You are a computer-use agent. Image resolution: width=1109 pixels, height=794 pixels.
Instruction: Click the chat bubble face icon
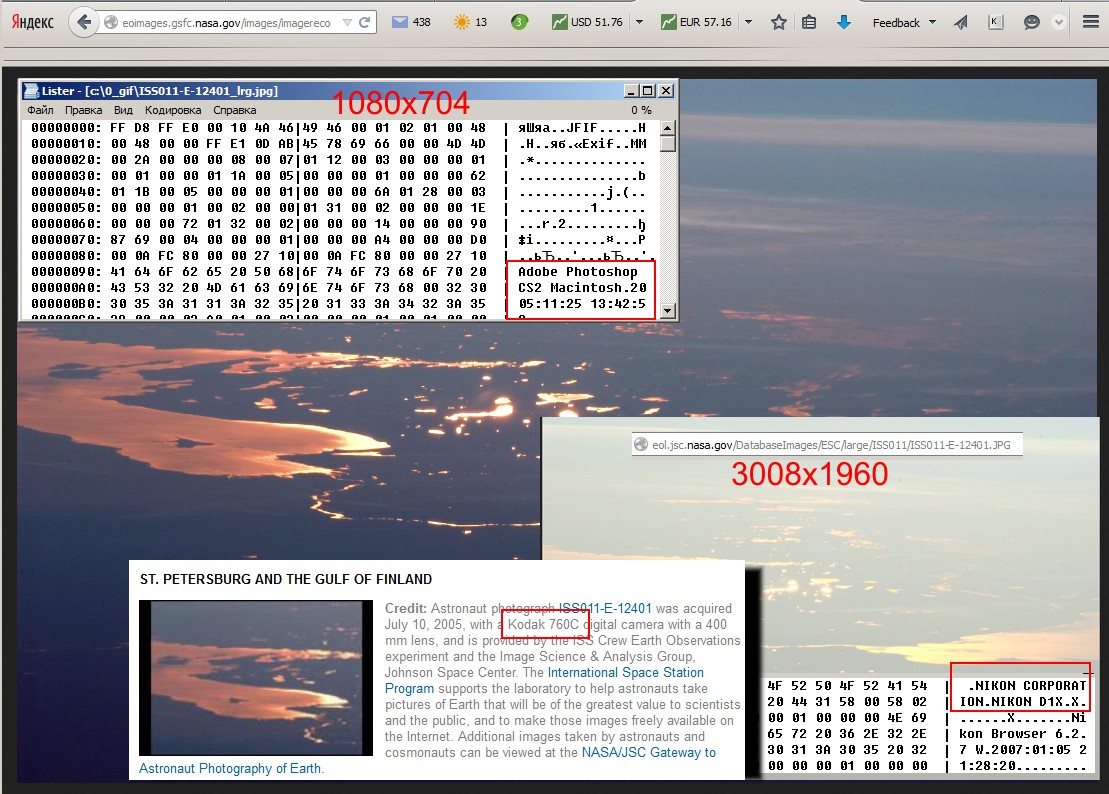1031,23
